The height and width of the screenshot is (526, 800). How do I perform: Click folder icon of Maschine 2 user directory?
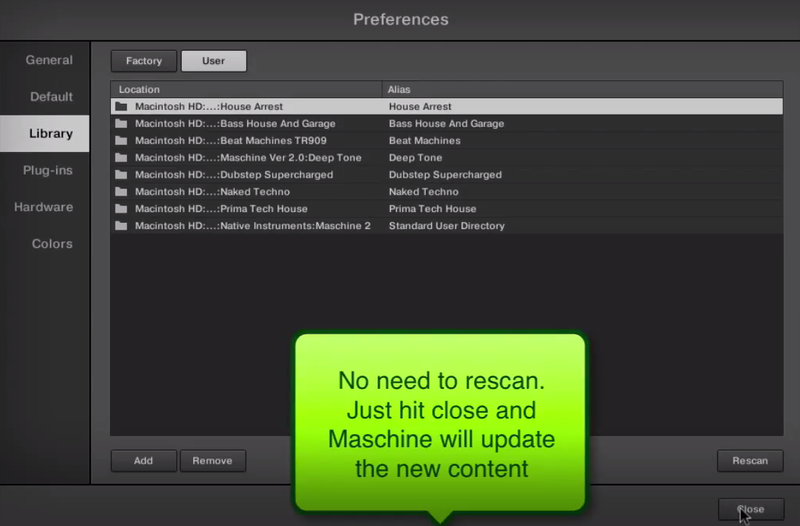tap(121, 226)
